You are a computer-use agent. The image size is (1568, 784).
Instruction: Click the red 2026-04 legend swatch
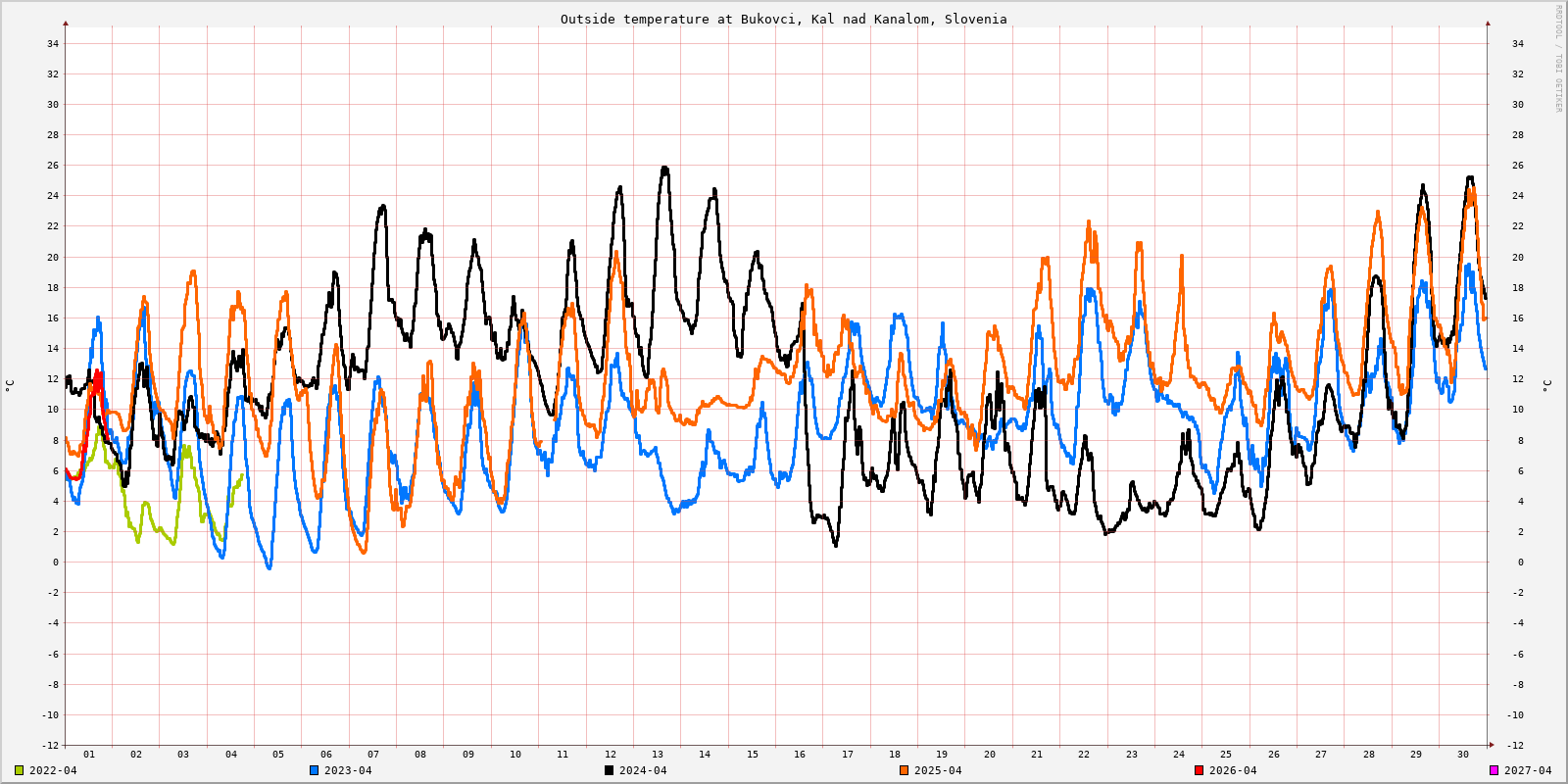(1199, 770)
